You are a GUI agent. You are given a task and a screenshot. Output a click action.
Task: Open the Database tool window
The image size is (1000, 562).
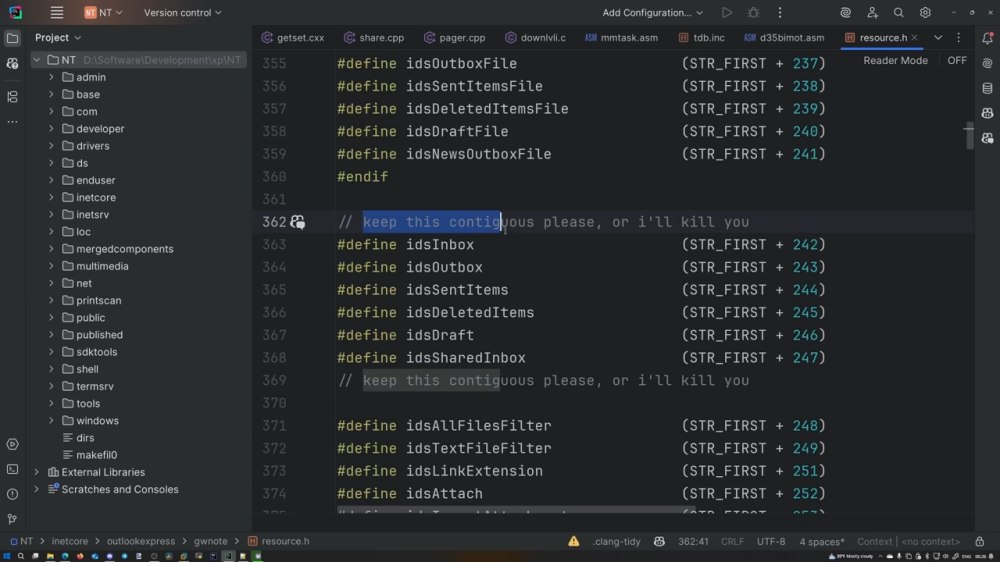987,88
